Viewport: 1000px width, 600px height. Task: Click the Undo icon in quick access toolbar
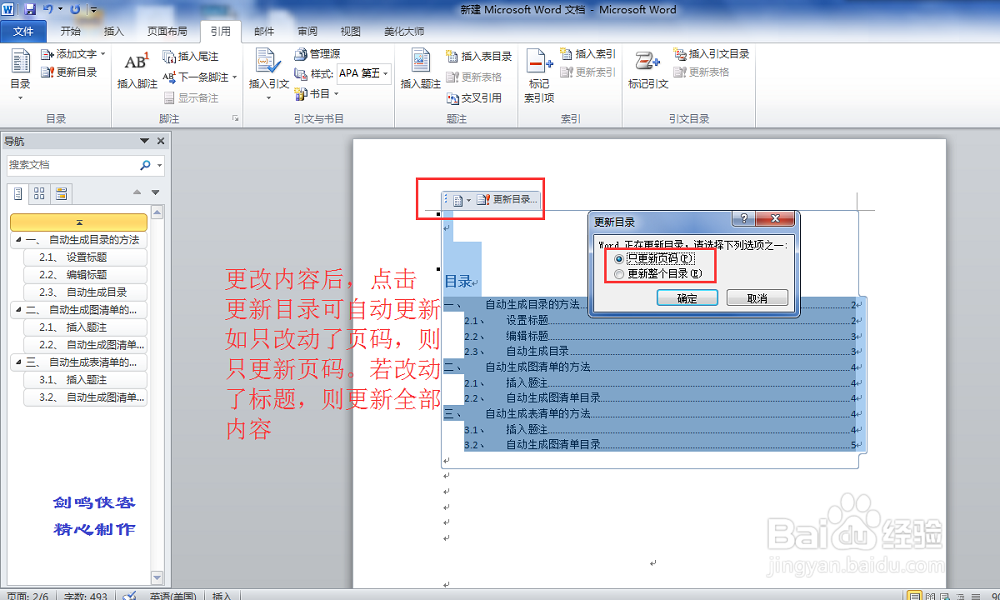point(48,9)
